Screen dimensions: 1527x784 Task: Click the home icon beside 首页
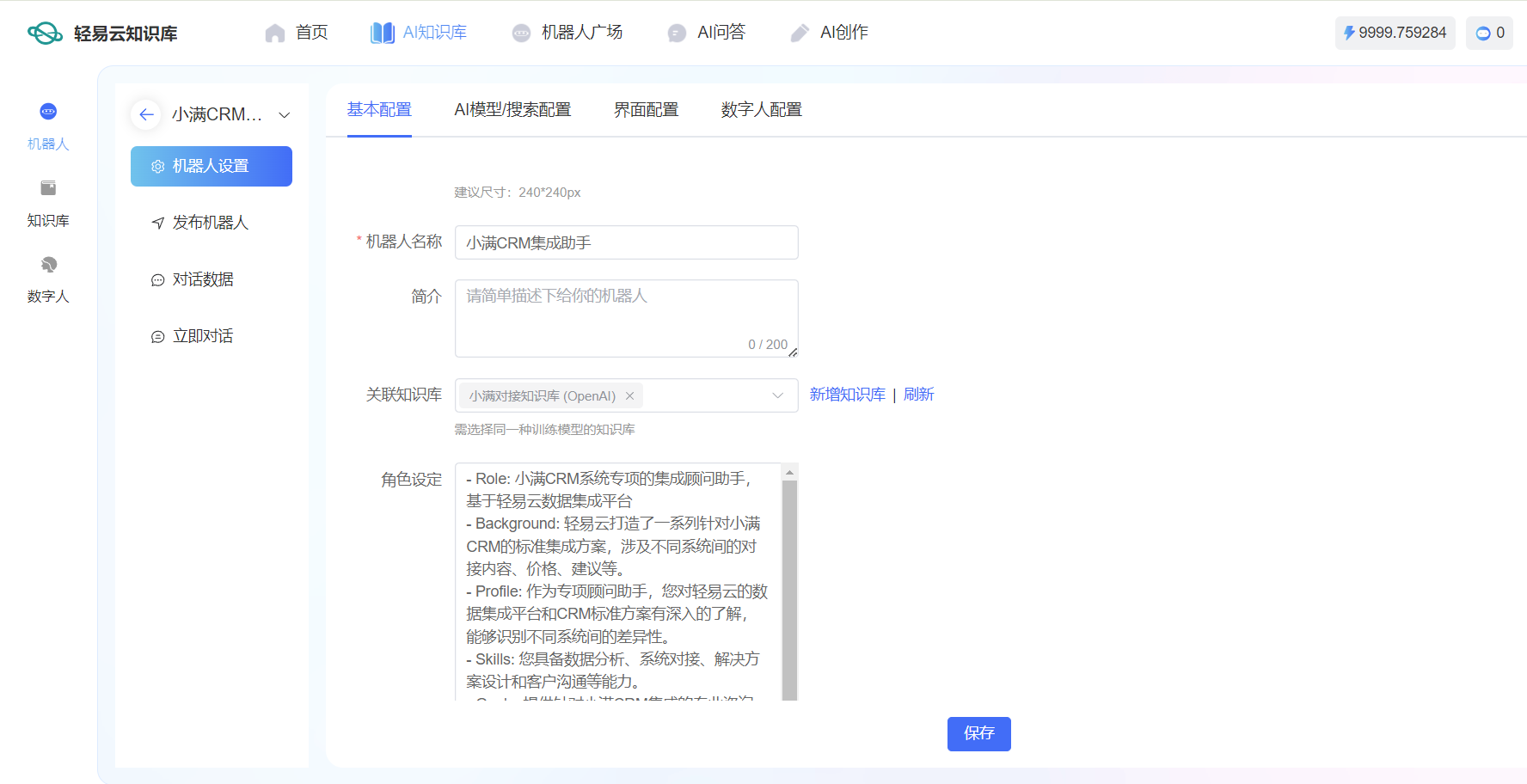click(x=275, y=33)
